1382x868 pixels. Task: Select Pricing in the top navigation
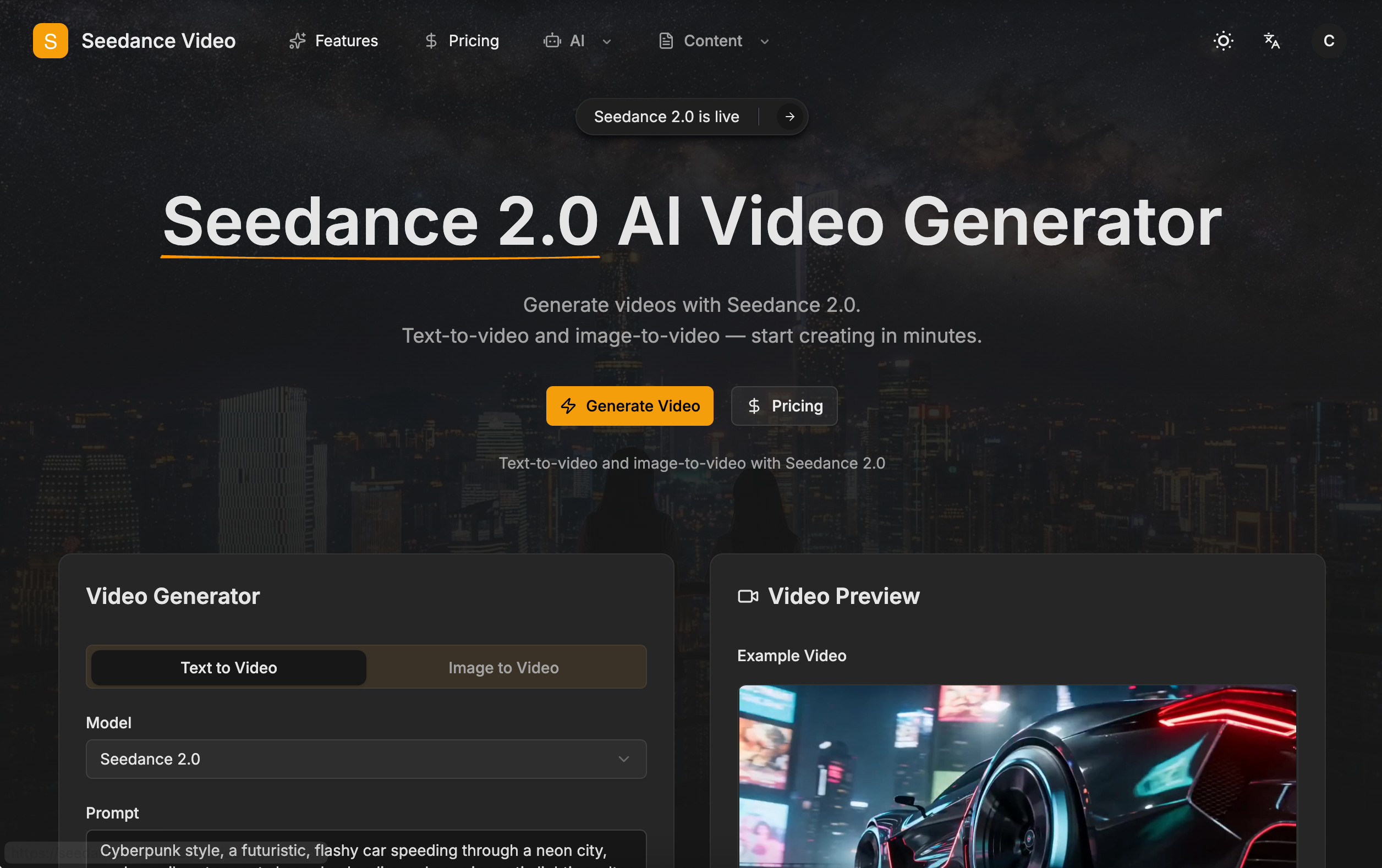click(x=474, y=41)
